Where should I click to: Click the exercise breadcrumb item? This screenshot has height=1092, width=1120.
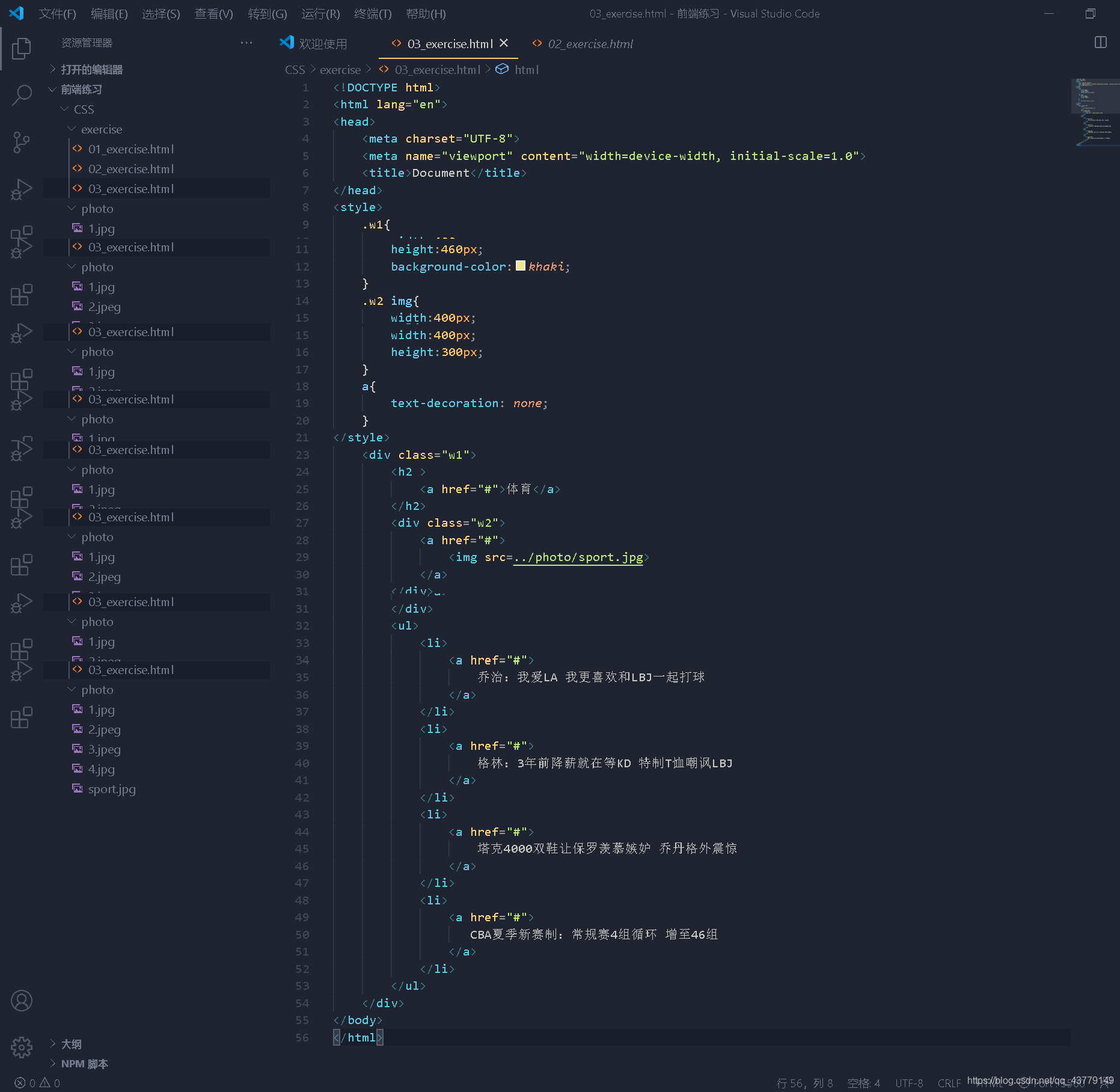coord(340,70)
